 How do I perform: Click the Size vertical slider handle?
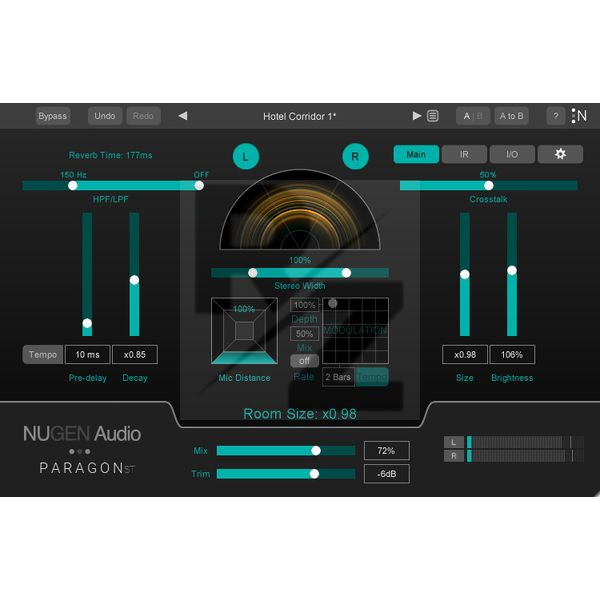[465, 274]
